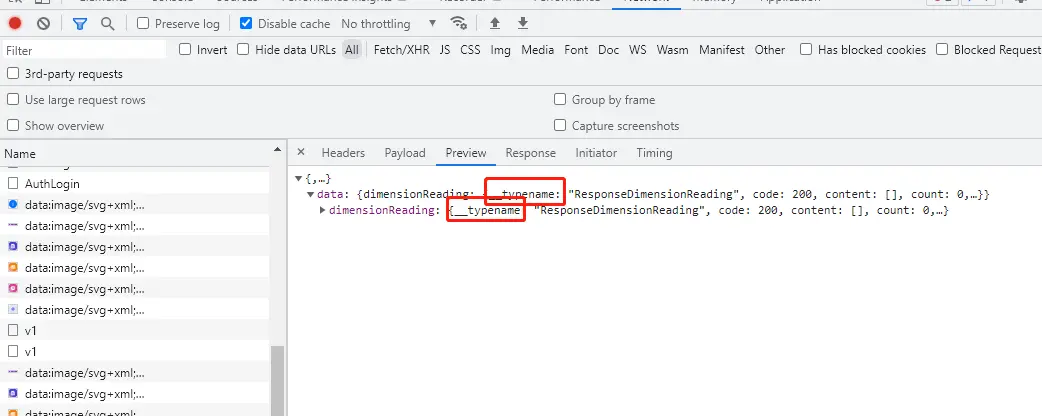The image size is (1042, 416).
Task: Click into the Filter text field
Action: (85, 50)
